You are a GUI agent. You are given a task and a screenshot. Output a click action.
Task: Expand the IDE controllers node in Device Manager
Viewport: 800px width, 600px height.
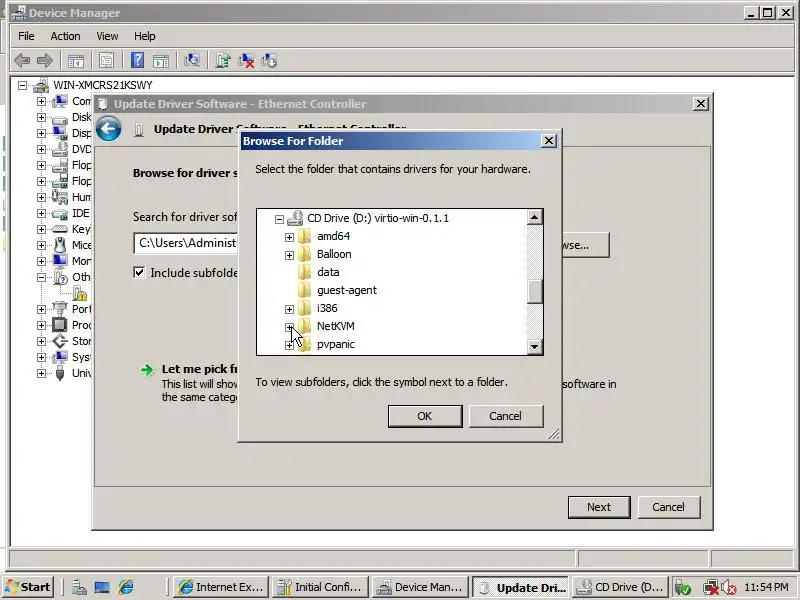point(41,213)
